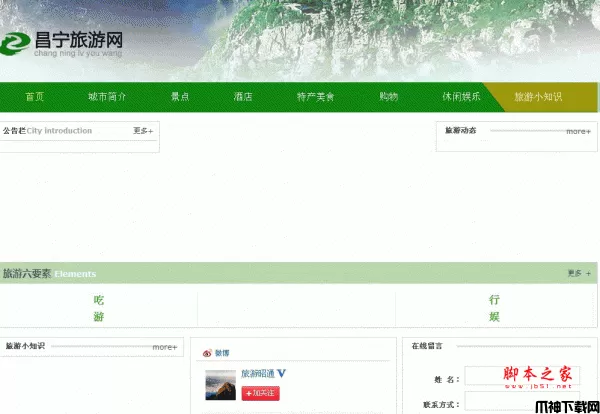600x414 pixels.
Task: Click the 姓名 input field
Action: click(522, 376)
